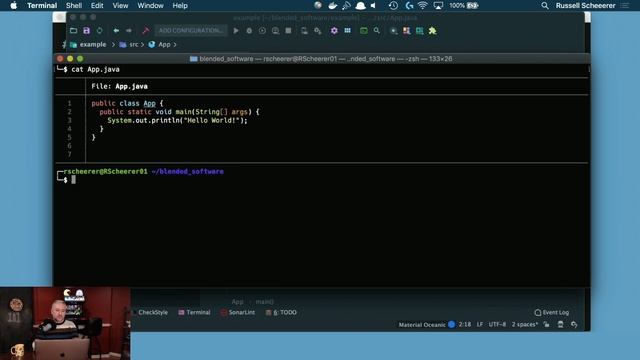Open the Window menu
This screenshot has width=640, height=360.
[150, 6]
